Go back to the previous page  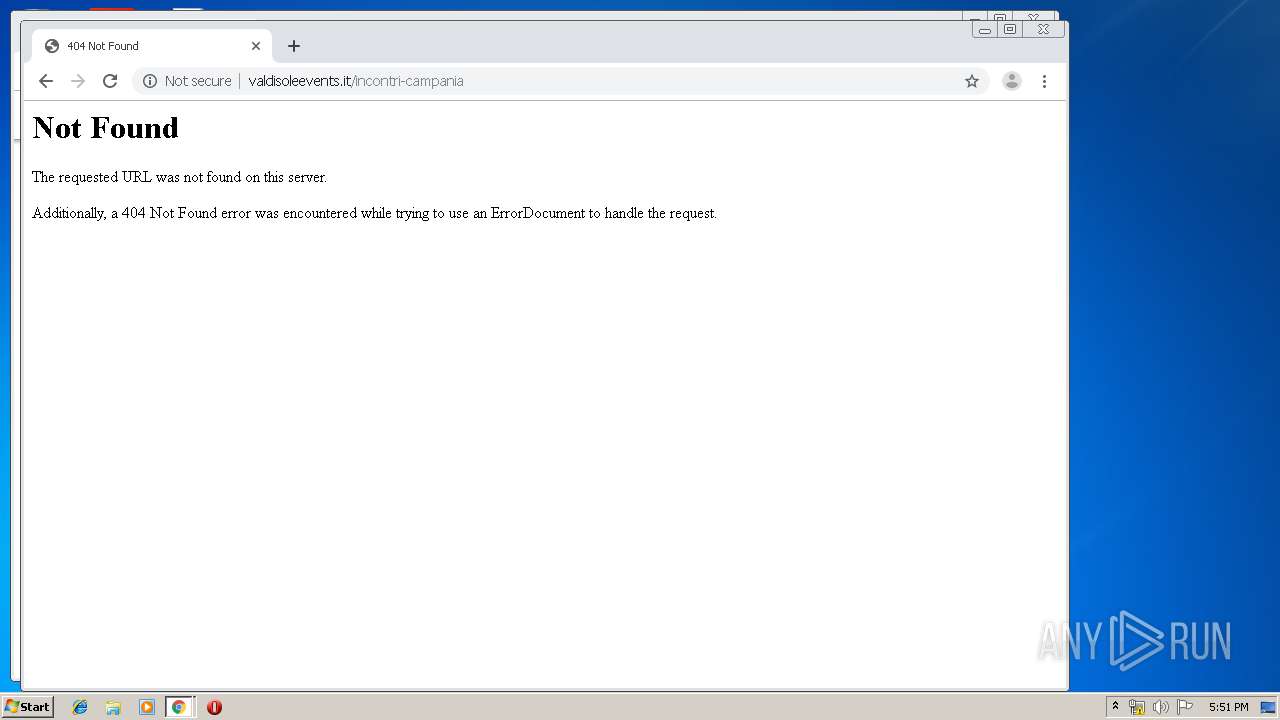click(x=46, y=81)
